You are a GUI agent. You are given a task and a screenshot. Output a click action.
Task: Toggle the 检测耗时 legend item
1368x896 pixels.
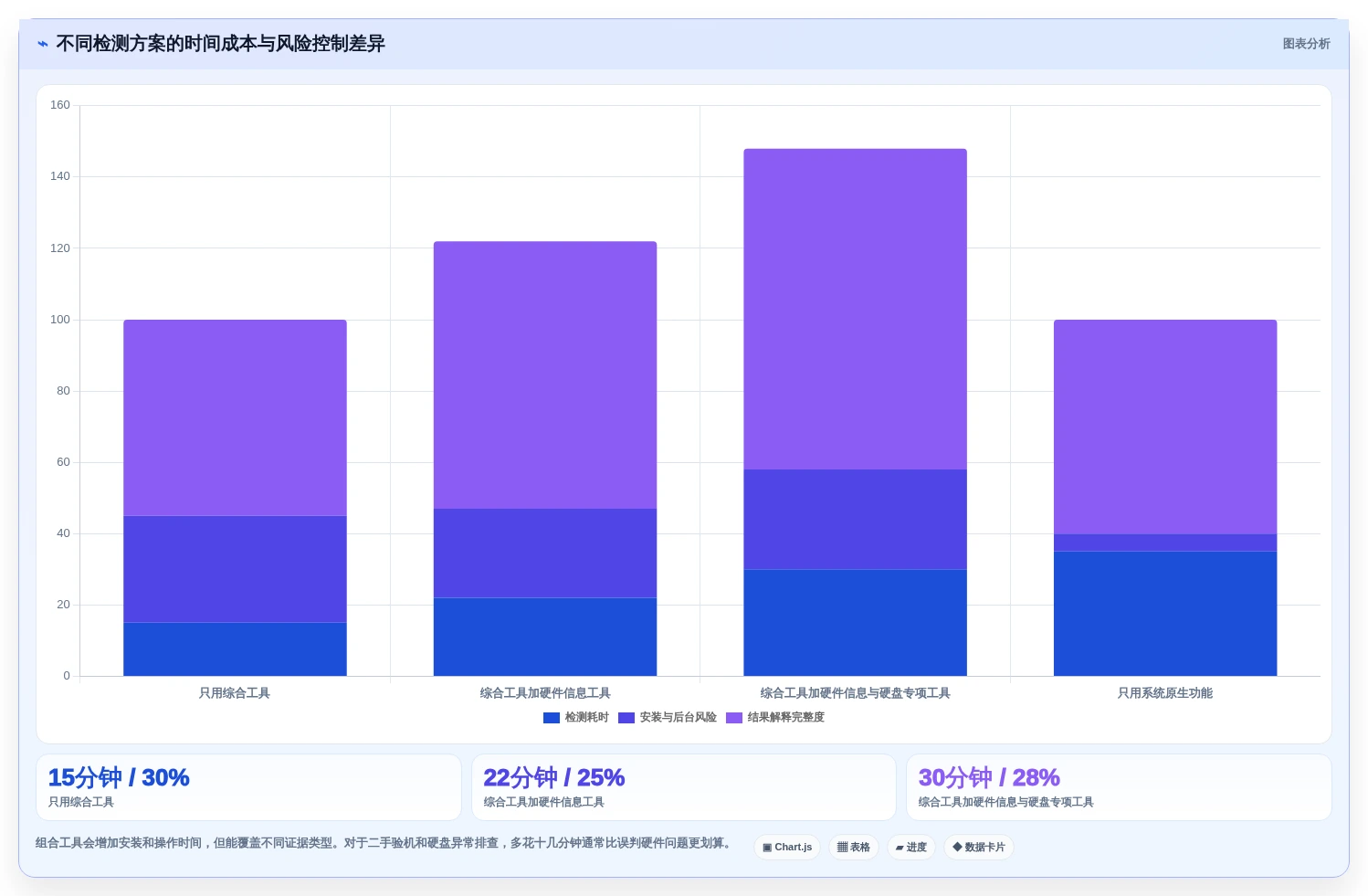(575, 718)
